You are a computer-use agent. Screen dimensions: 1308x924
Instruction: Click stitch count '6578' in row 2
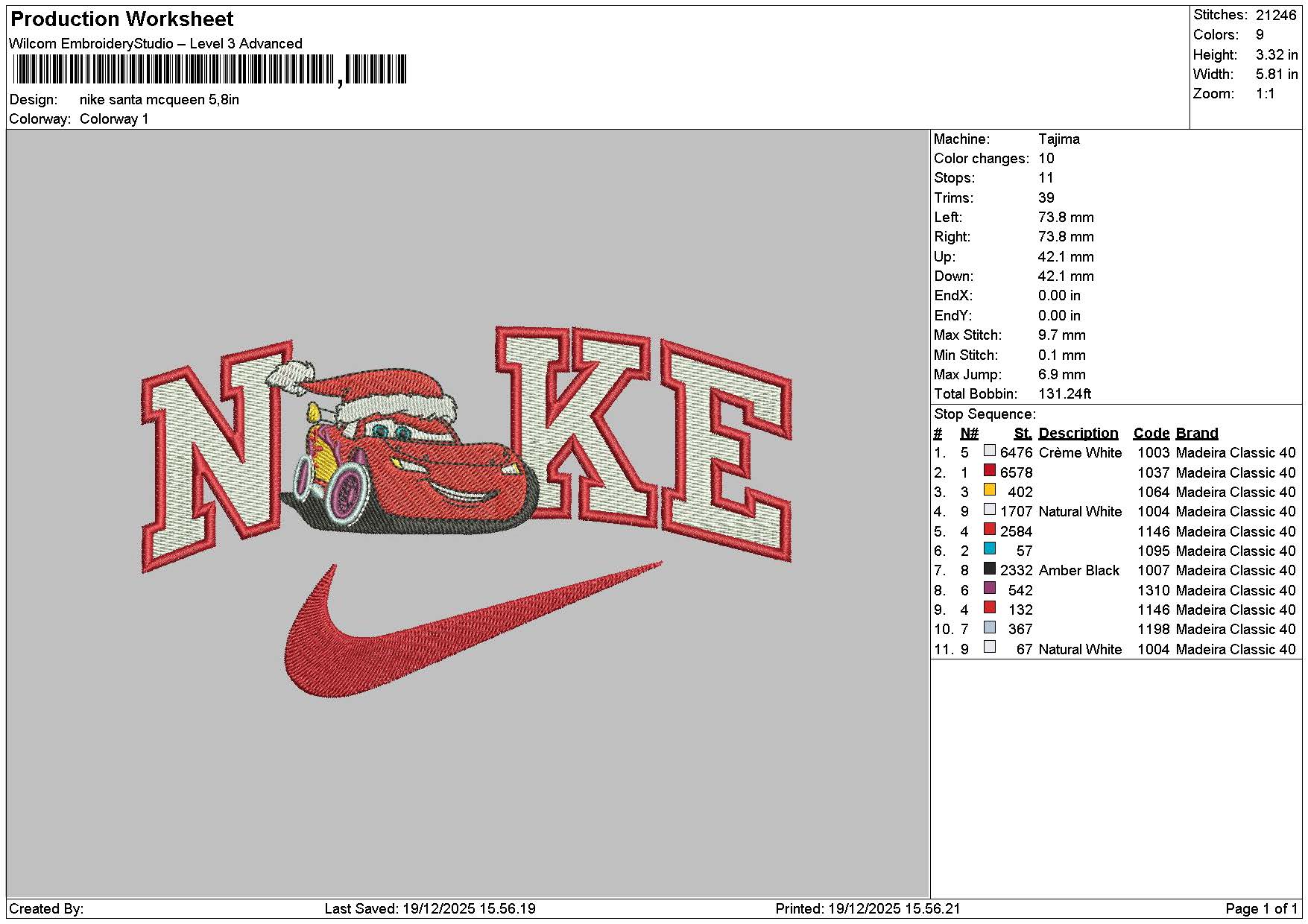click(x=1016, y=473)
